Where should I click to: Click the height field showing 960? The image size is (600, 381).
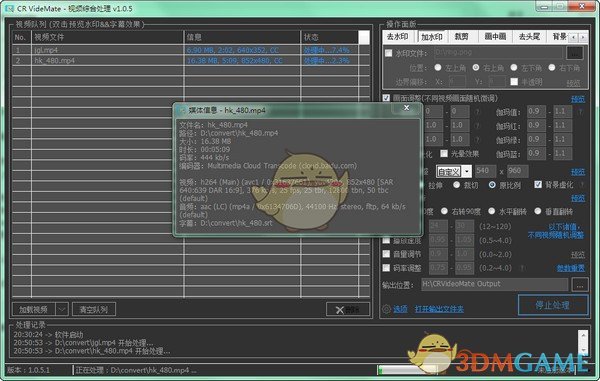click(517, 171)
